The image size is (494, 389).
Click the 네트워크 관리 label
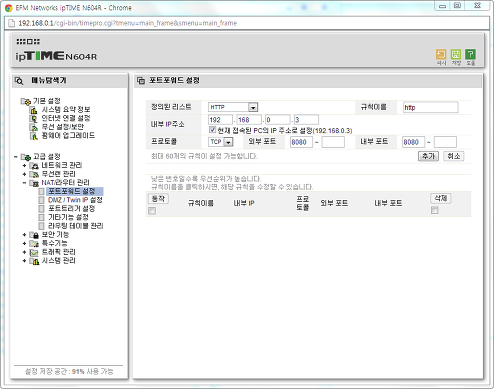coord(62,165)
